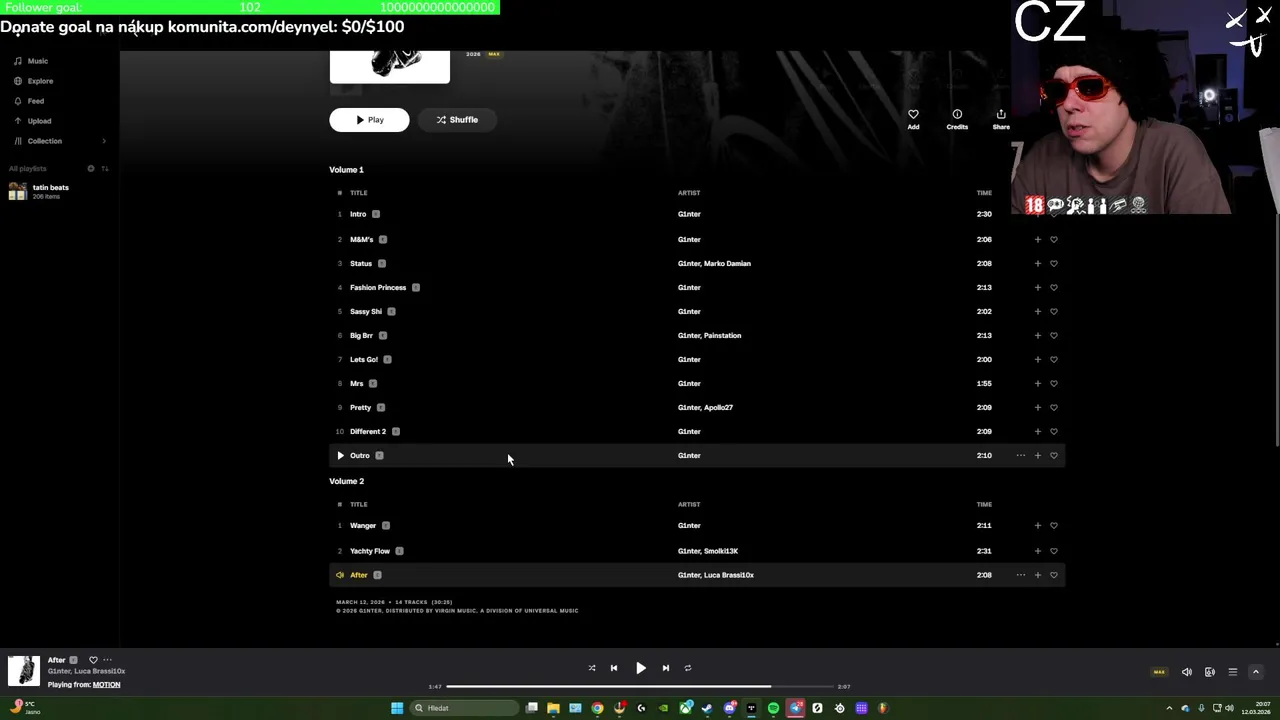
Task: Click the player play button
Action: coord(641,668)
